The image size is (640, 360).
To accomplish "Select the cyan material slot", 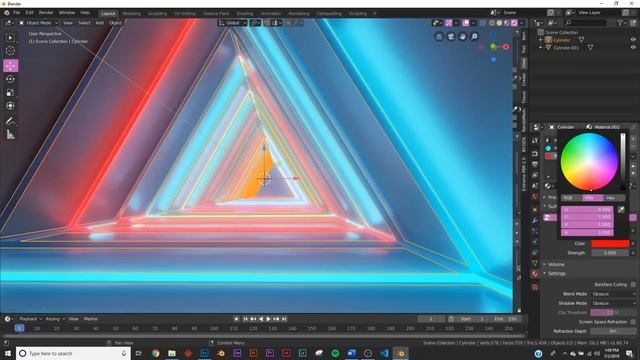I will click(x=549, y=148).
